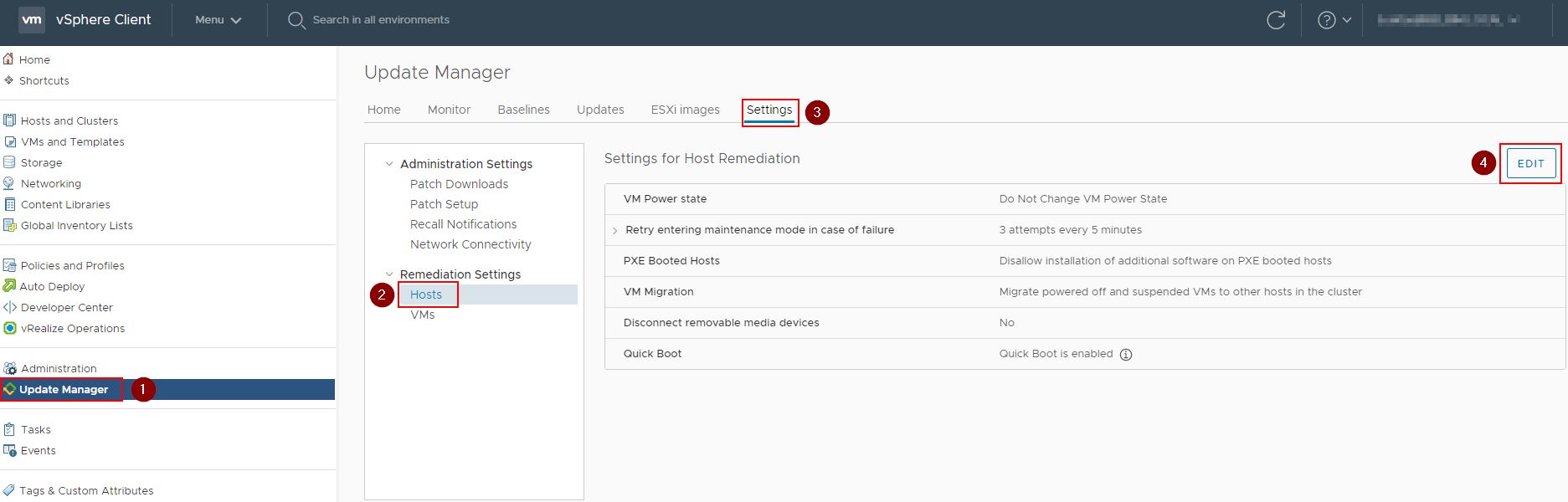1568x502 pixels.
Task: Click the Administration gear icon
Action: click(x=9, y=368)
